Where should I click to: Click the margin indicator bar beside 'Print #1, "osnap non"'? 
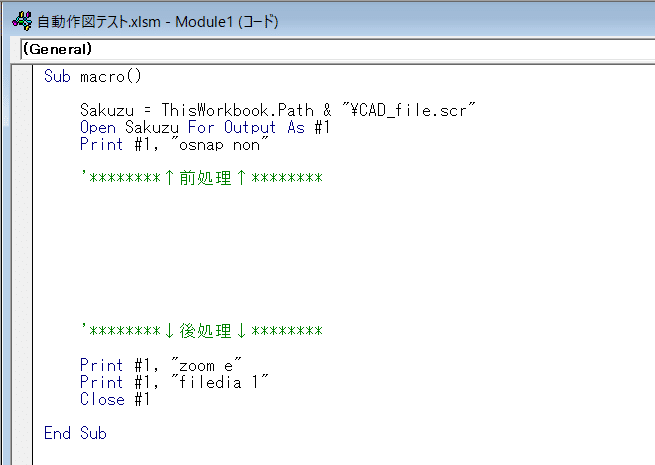(x=22, y=145)
